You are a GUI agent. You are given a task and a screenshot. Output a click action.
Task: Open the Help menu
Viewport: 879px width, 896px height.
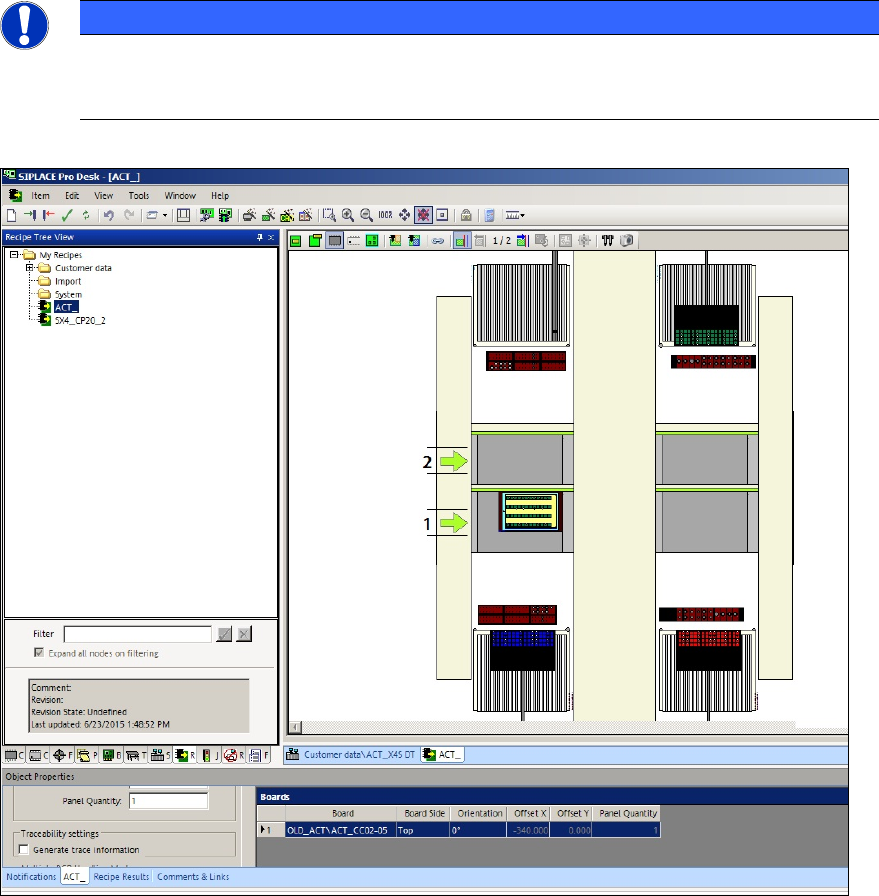(220, 195)
